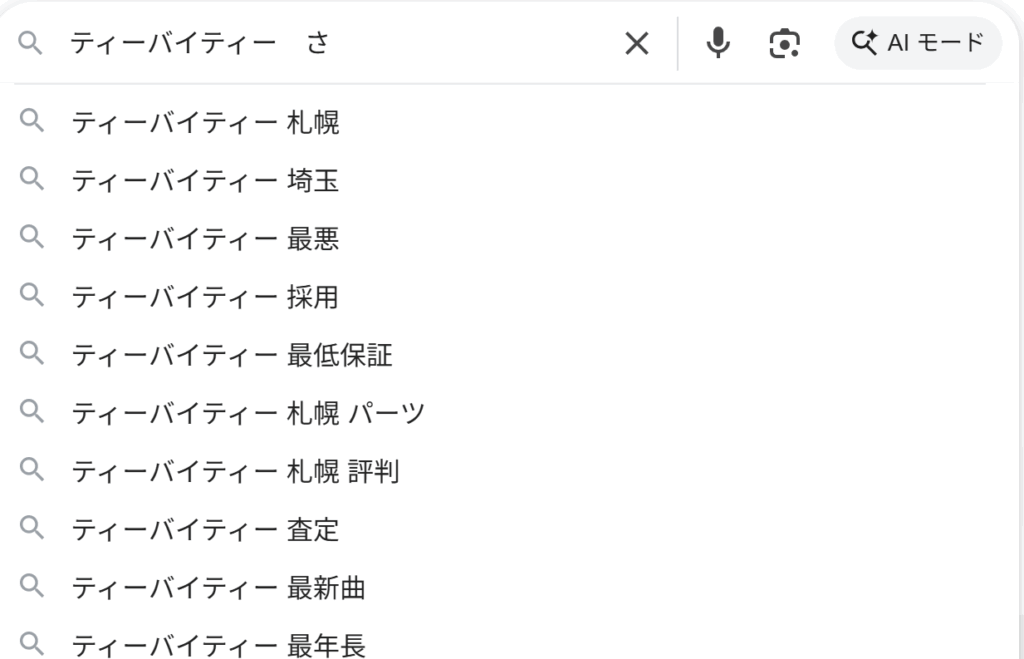The width and height of the screenshot is (1024, 659).
Task: Pick the ティーバイティー 査定 suggestion
Action: tap(205, 529)
